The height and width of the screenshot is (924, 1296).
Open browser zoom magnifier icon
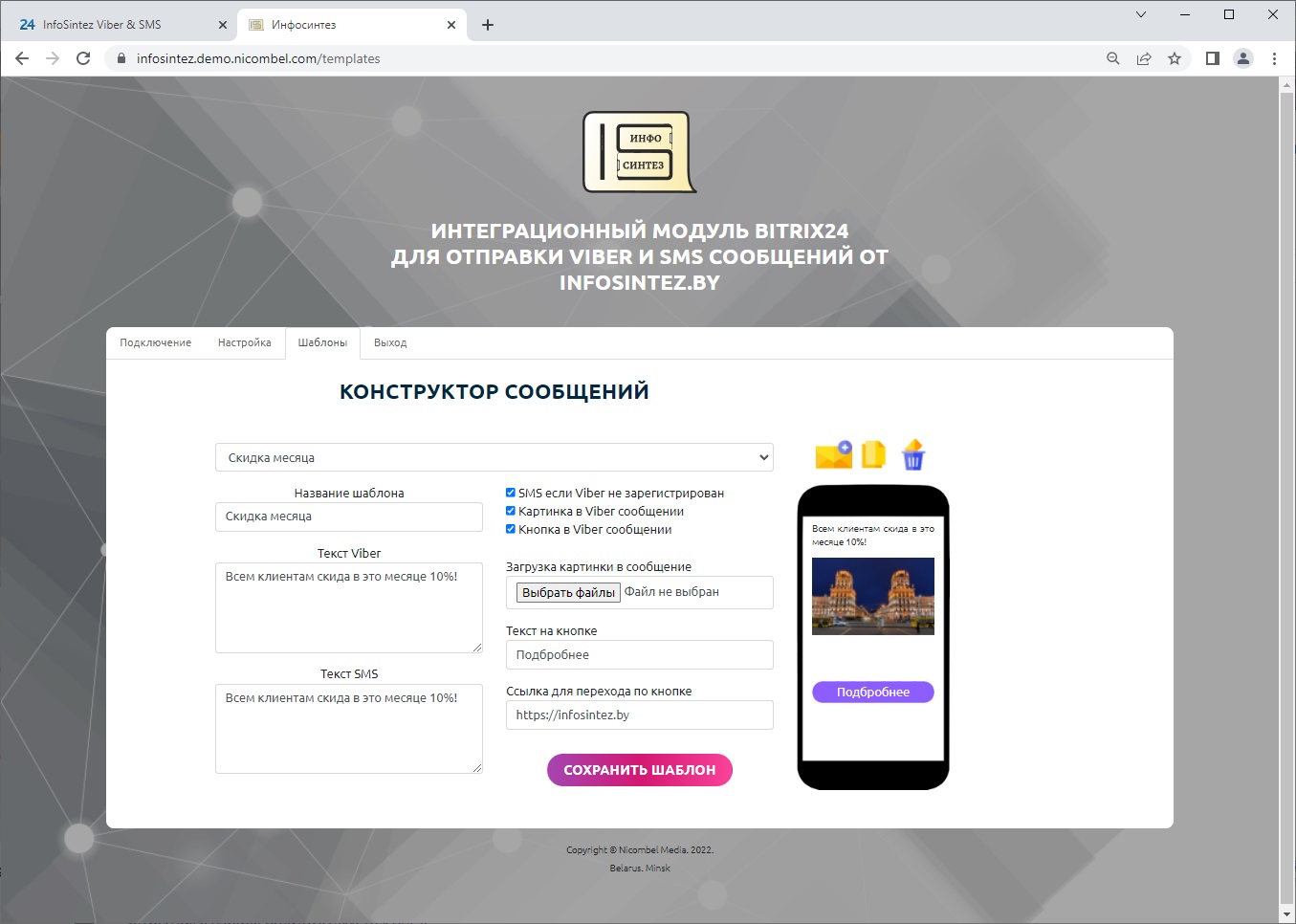1113,58
